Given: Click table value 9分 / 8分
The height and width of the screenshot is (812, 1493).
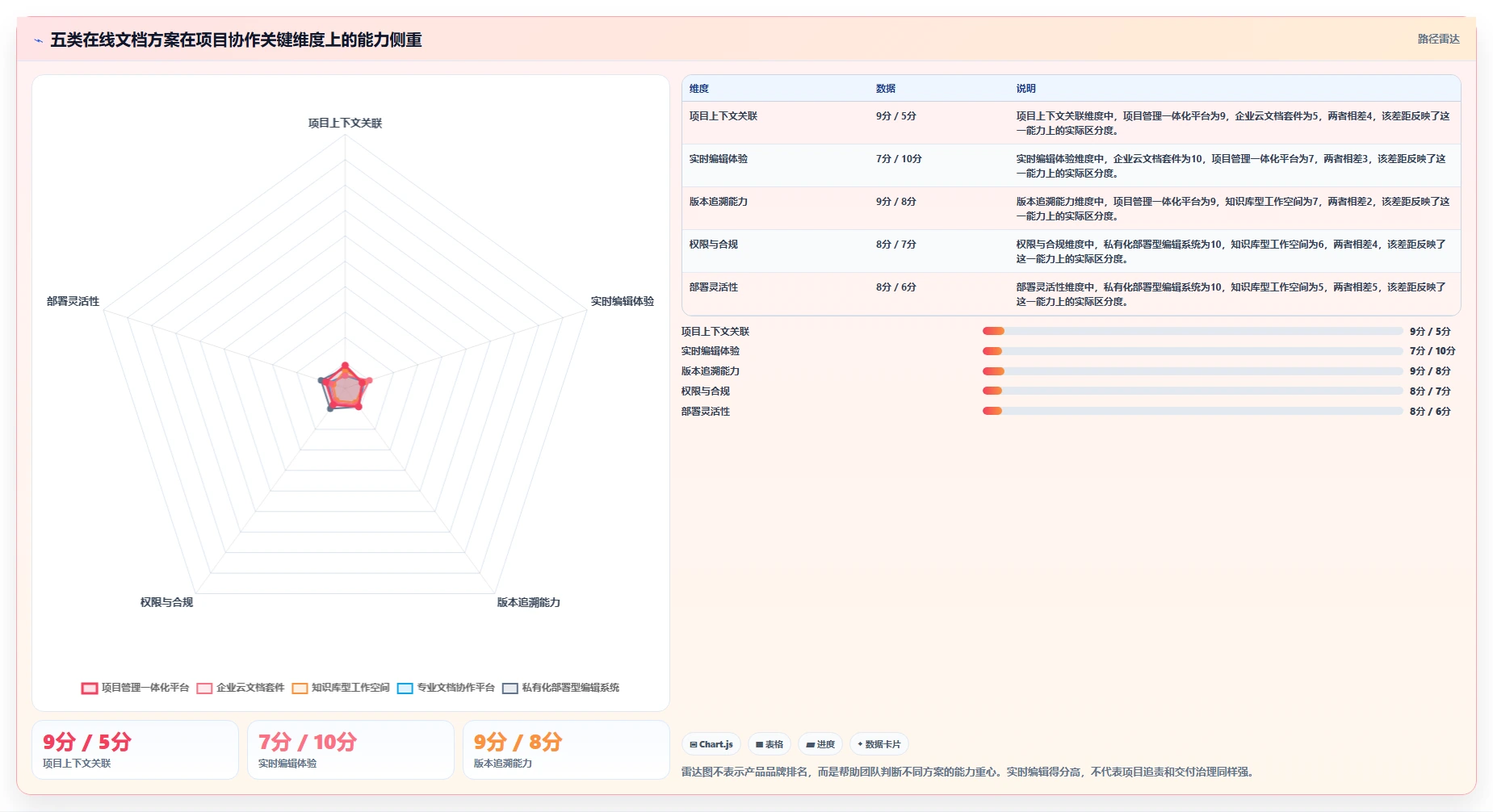Looking at the screenshot, I should [896, 202].
